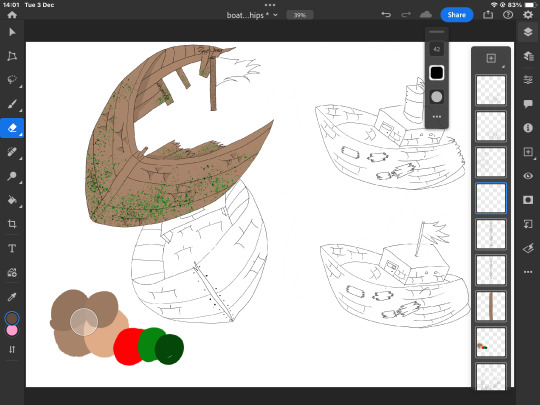Open the 39% zoom level field
Image resolution: width=540 pixels, height=405 pixels.
(x=300, y=15)
